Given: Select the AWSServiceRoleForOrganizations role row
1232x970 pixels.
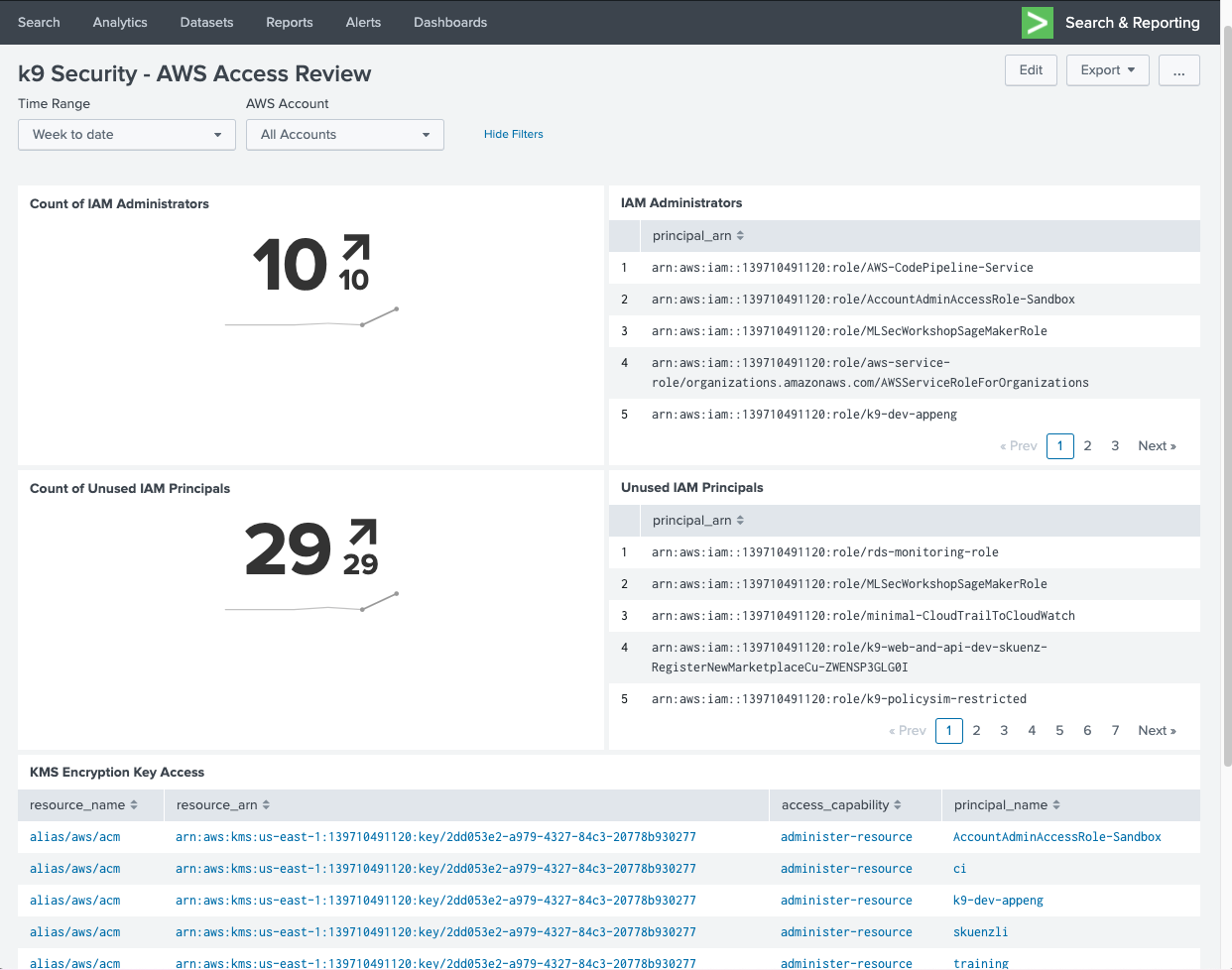Looking at the screenshot, I should [905, 373].
